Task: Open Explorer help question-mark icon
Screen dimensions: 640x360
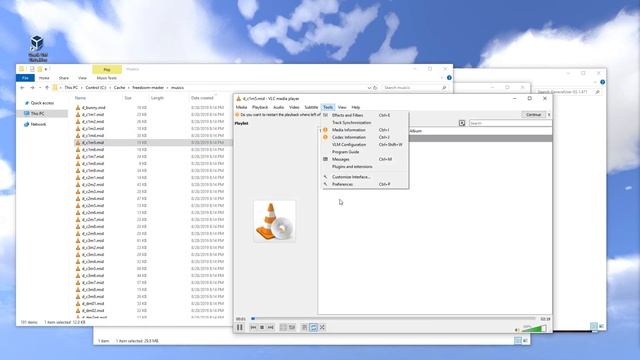Action: (449, 78)
